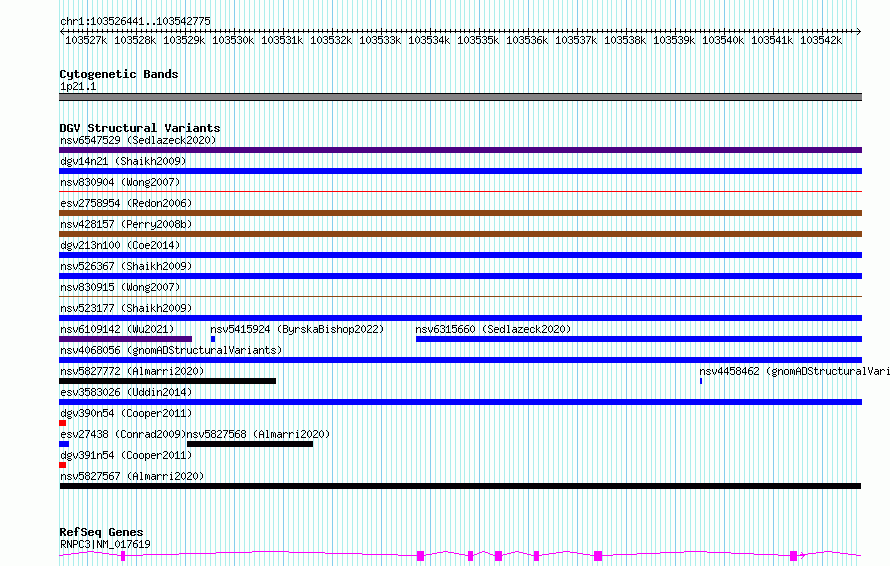Click the brown nsv428157 variant bar
Image resolution: width=890 pixels, height=566 pixels.
[x=460, y=234]
